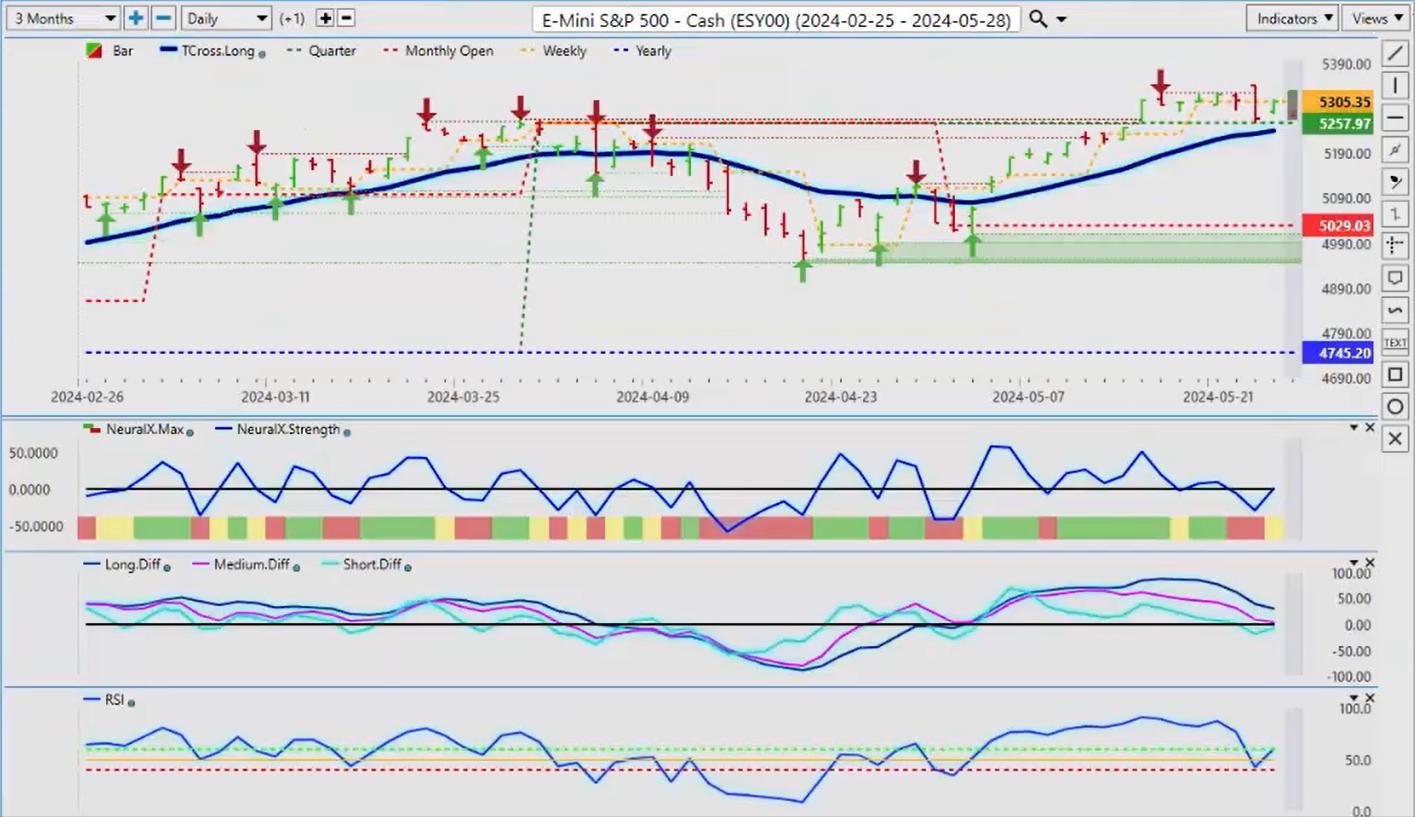
Task: Click the black plus next to (+1)
Action: pos(325,18)
